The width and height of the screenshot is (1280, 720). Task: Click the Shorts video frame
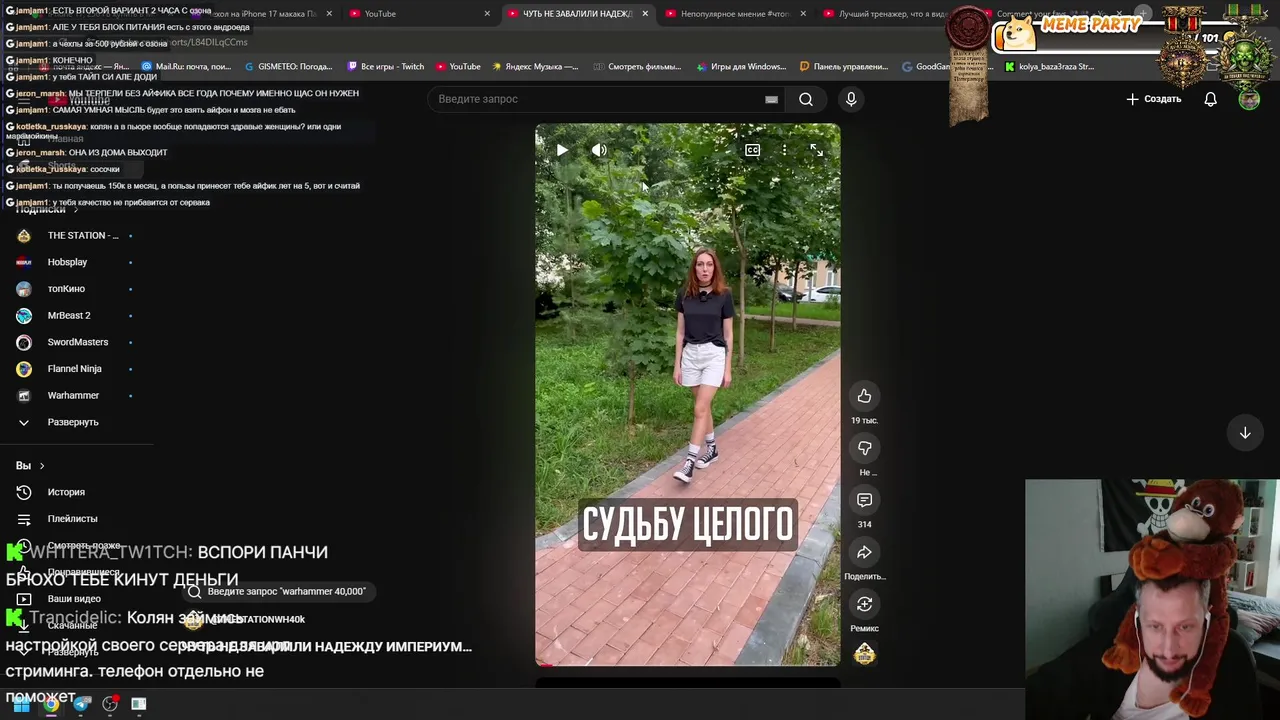(x=687, y=395)
